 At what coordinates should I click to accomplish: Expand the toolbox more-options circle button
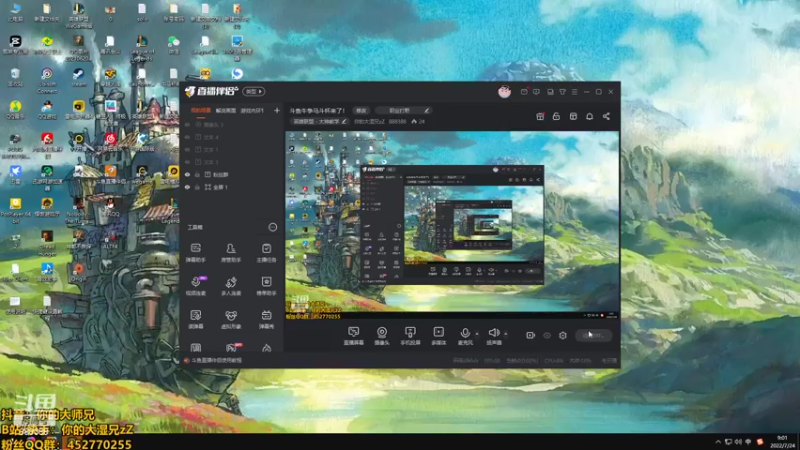click(x=273, y=227)
